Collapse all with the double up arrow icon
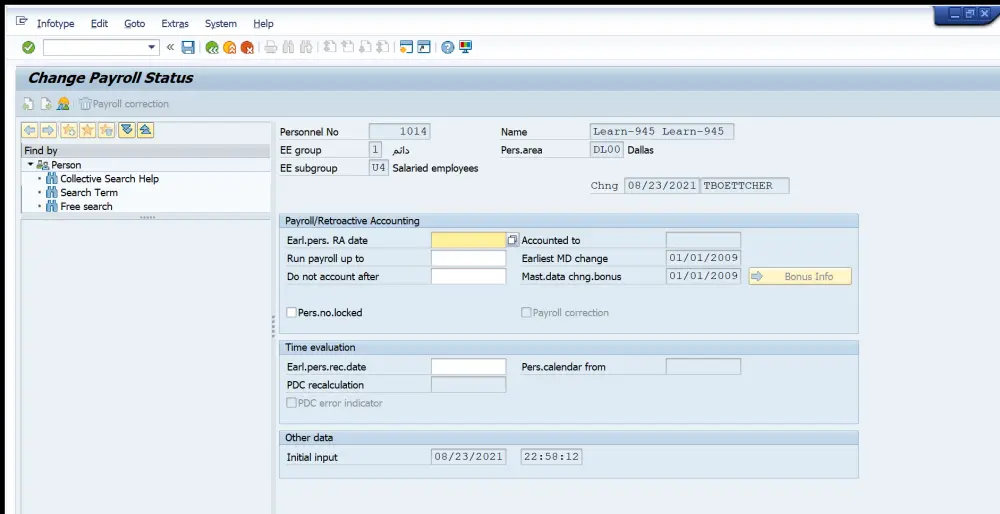Viewport: 1000px width, 514px height. click(x=145, y=130)
